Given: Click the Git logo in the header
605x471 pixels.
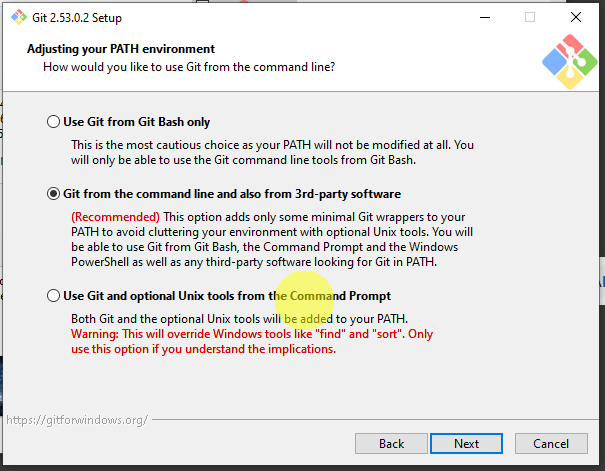Looking at the screenshot, I should tap(568, 60).
